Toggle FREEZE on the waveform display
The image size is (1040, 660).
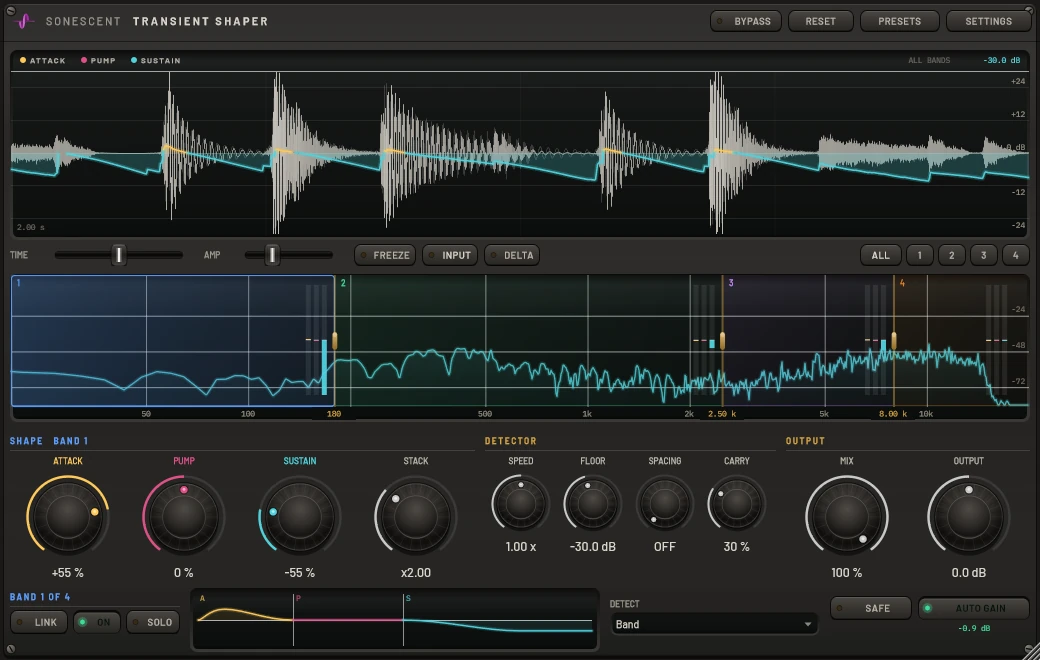[385, 255]
